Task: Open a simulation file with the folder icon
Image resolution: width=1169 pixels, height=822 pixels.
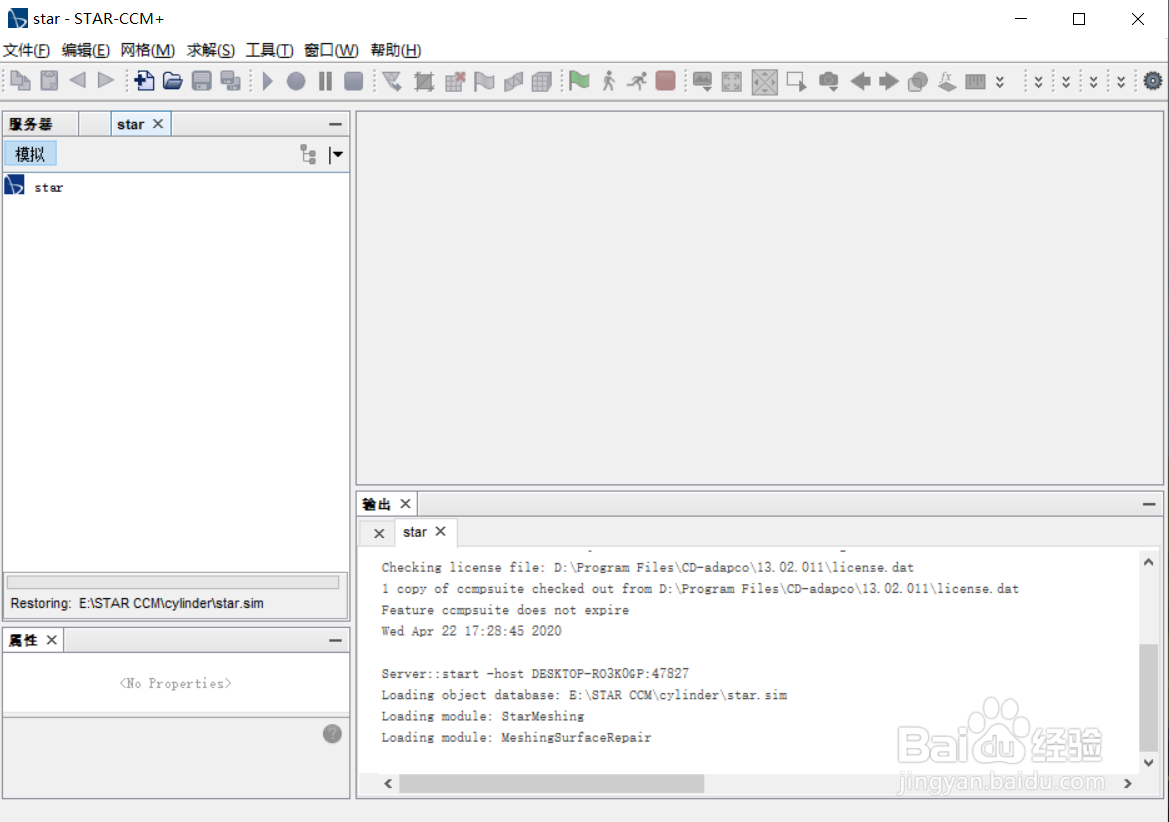Action: click(x=173, y=80)
